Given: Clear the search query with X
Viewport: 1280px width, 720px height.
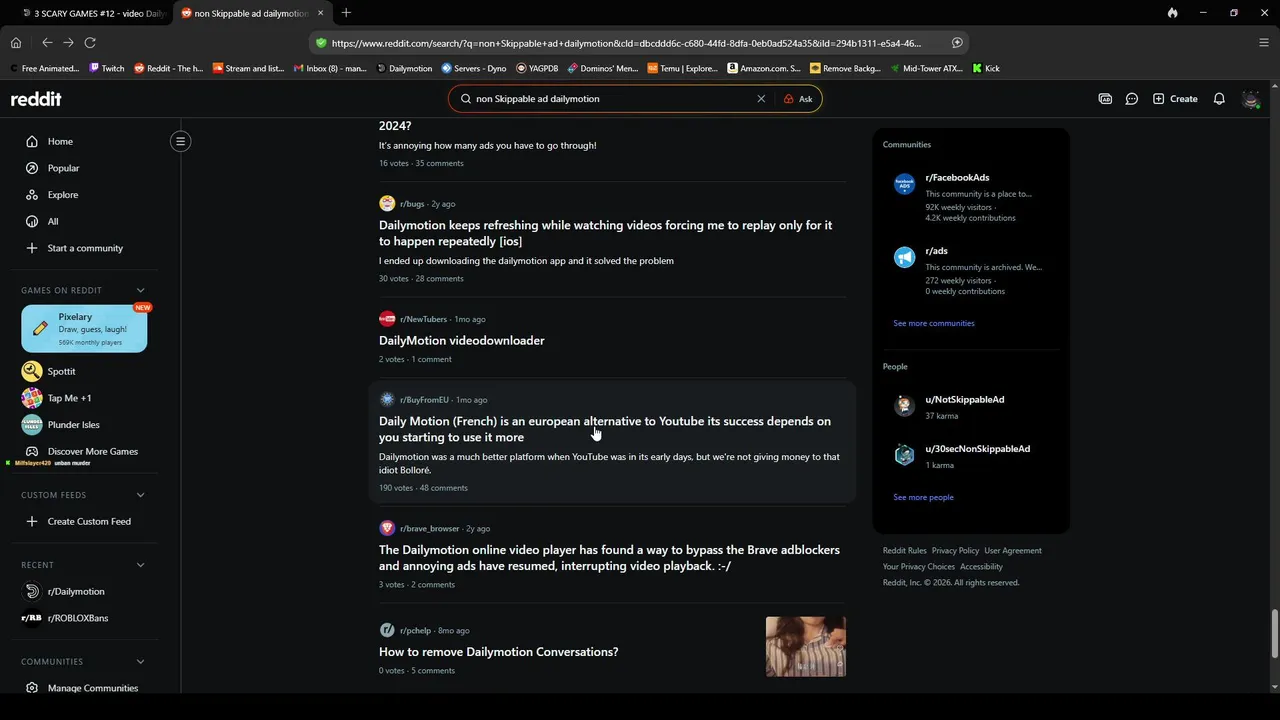Looking at the screenshot, I should coord(761,99).
